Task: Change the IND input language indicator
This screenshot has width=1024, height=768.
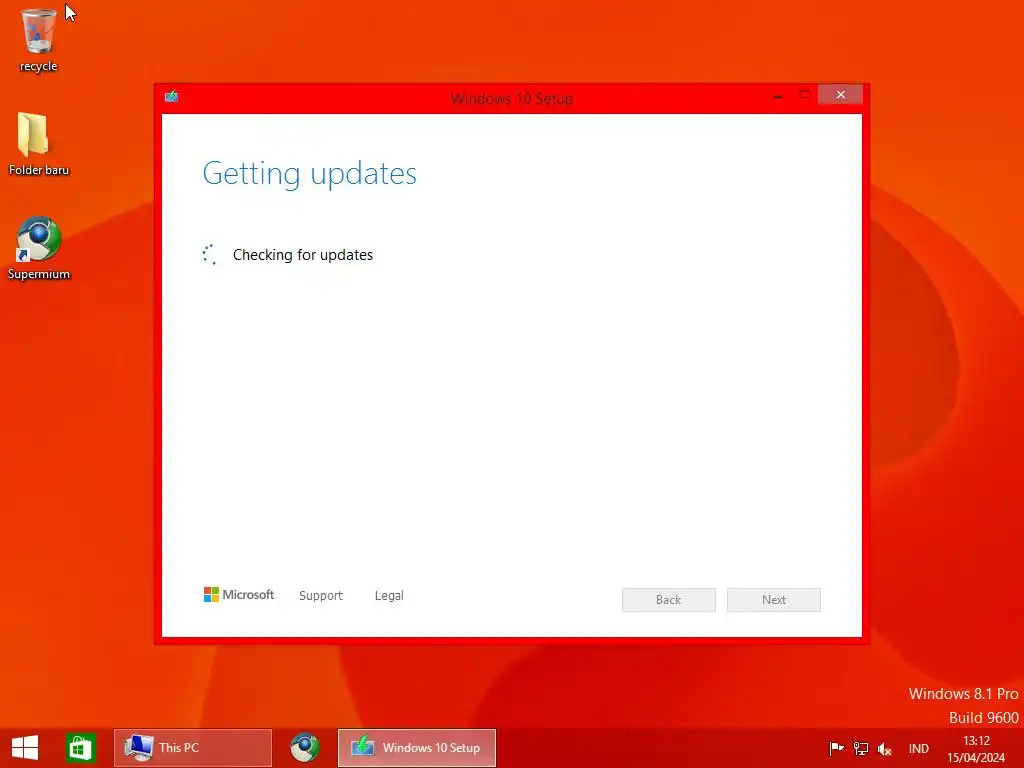Action: 919,748
